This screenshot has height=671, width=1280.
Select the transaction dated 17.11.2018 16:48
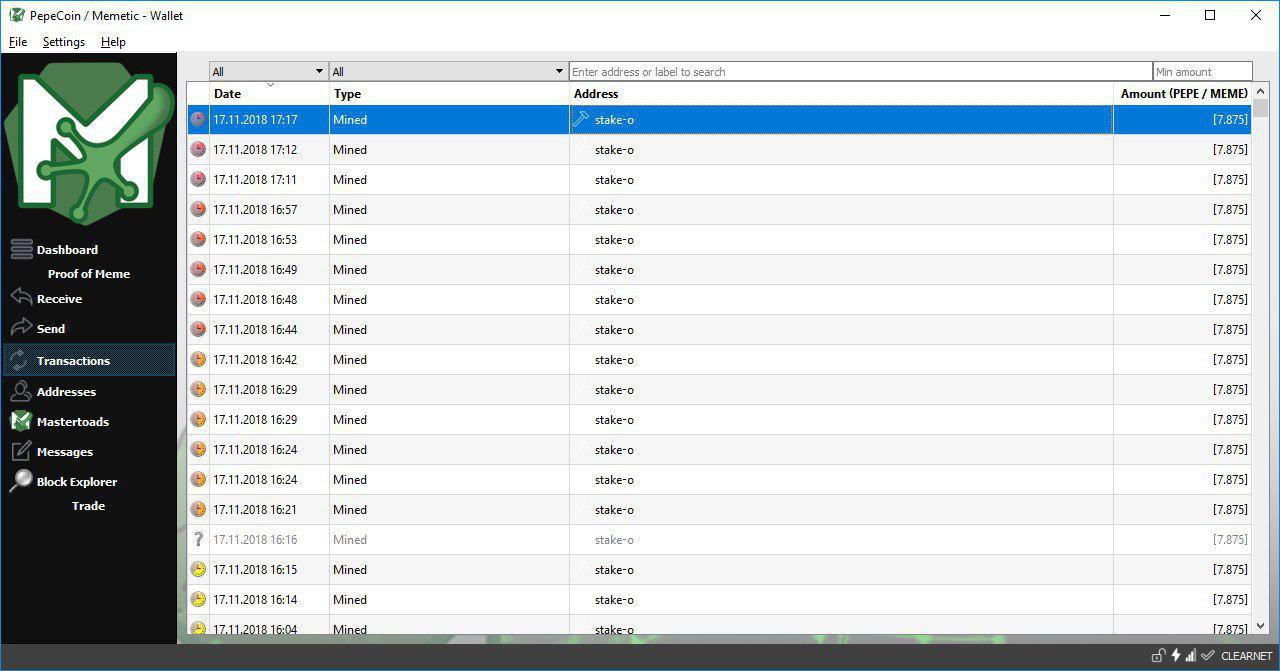[x=719, y=299]
